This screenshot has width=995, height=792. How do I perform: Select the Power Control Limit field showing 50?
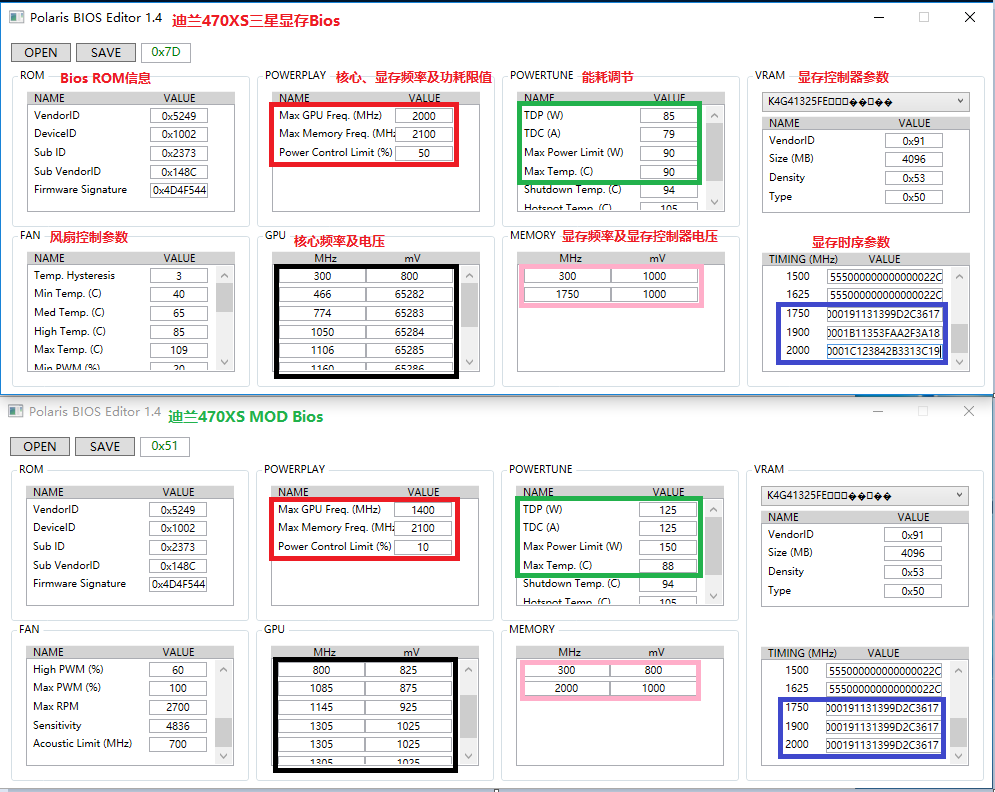coord(424,153)
